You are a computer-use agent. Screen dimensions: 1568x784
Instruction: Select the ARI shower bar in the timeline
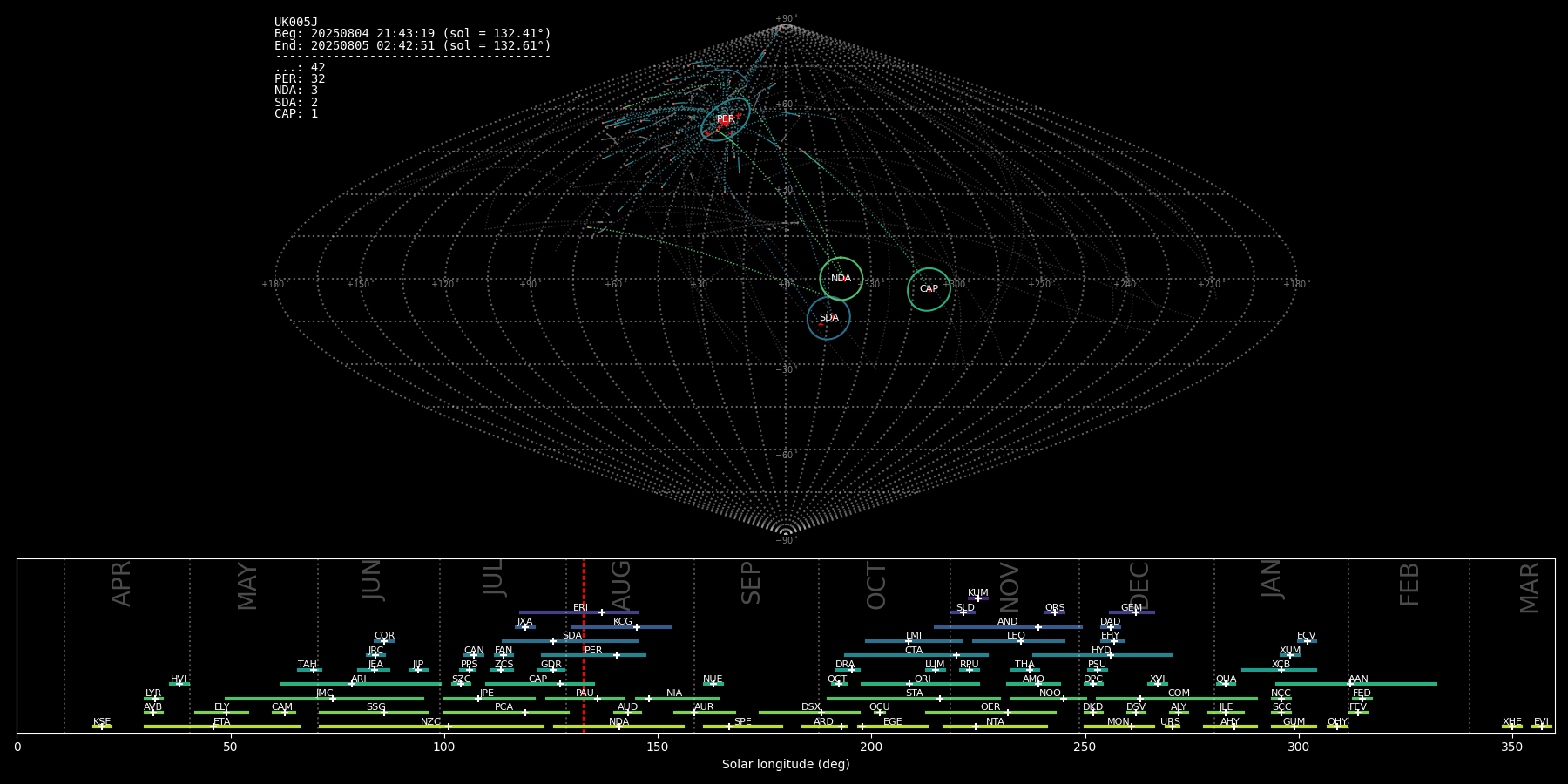point(361,684)
